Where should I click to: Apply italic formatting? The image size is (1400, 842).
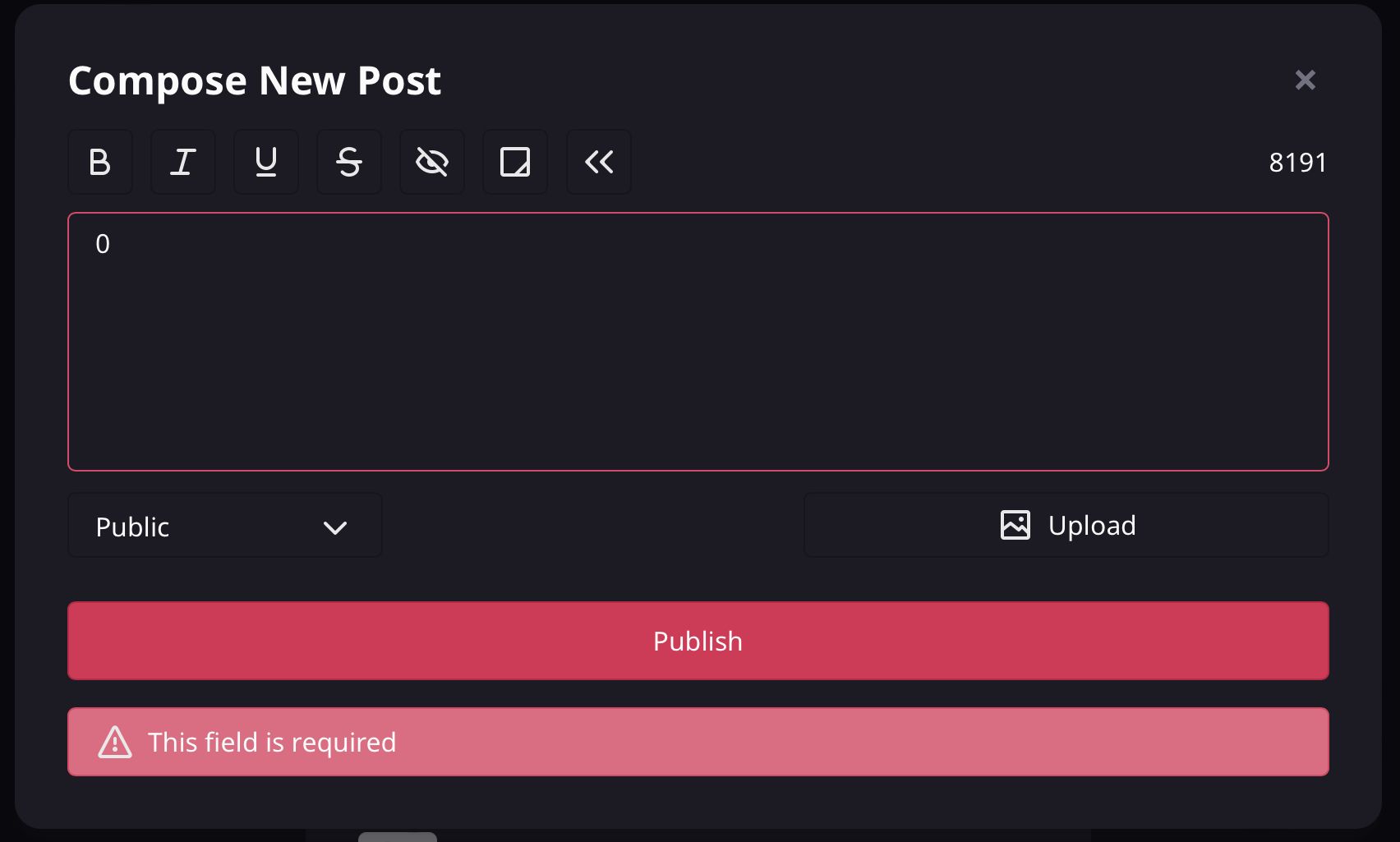tap(183, 162)
